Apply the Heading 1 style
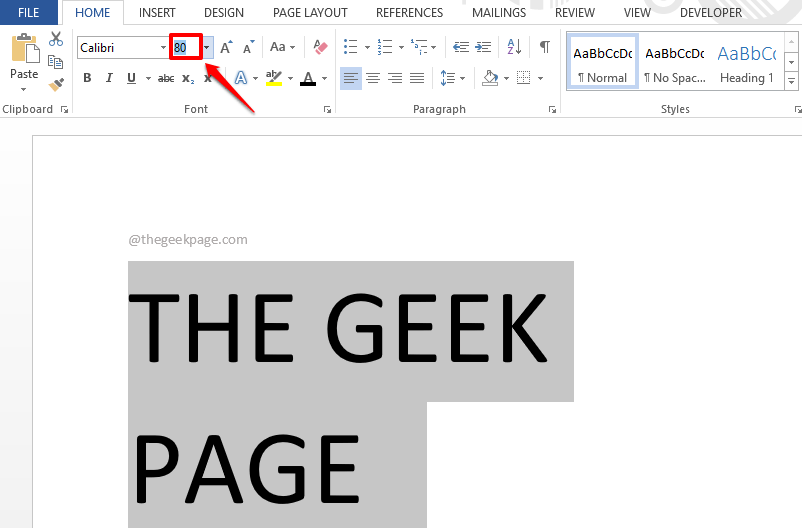Screen dimensions: 802x528 (746, 65)
